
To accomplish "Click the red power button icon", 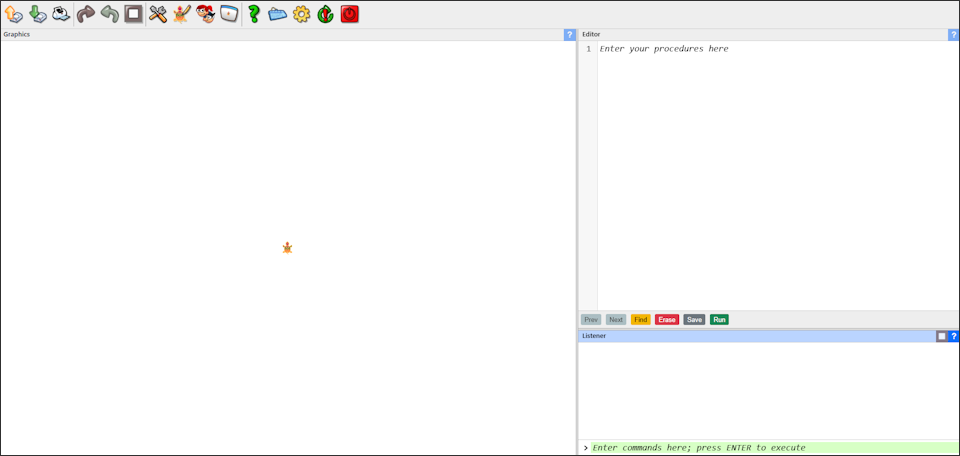I will tap(349, 14).
